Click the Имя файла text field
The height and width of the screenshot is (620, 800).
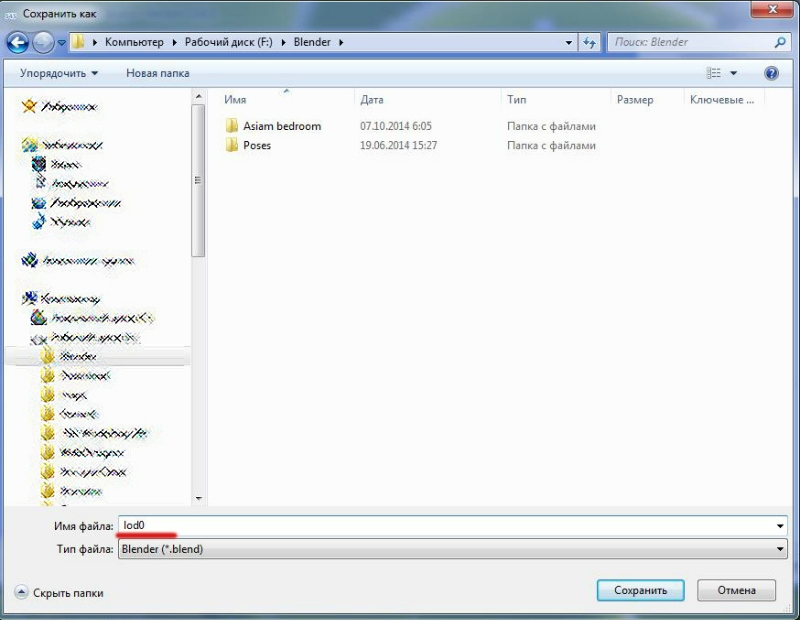pyautogui.click(x=440, y=526)
